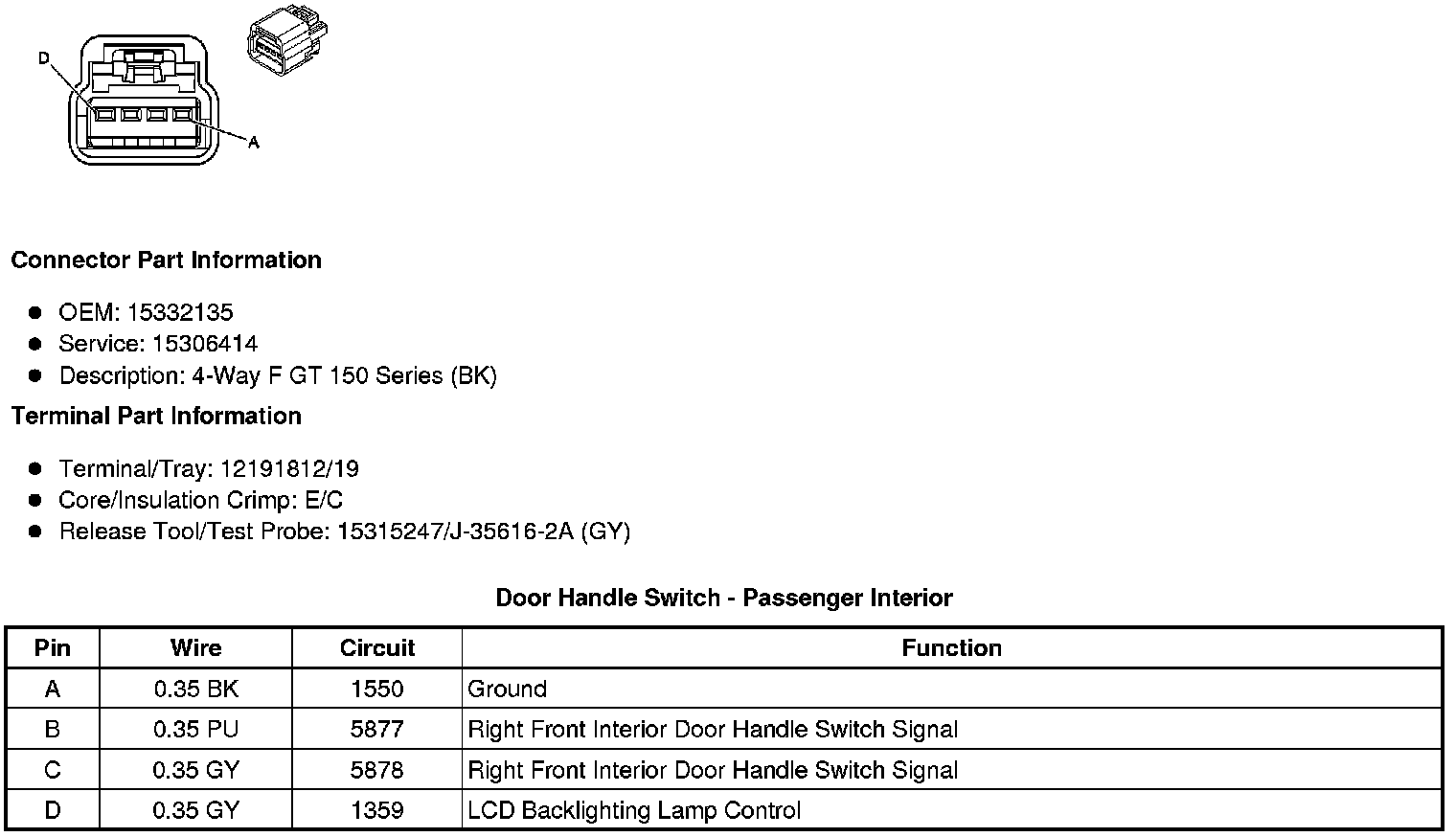
Task: Click circuit number 1359 in the table
Action: click(377, 811)
